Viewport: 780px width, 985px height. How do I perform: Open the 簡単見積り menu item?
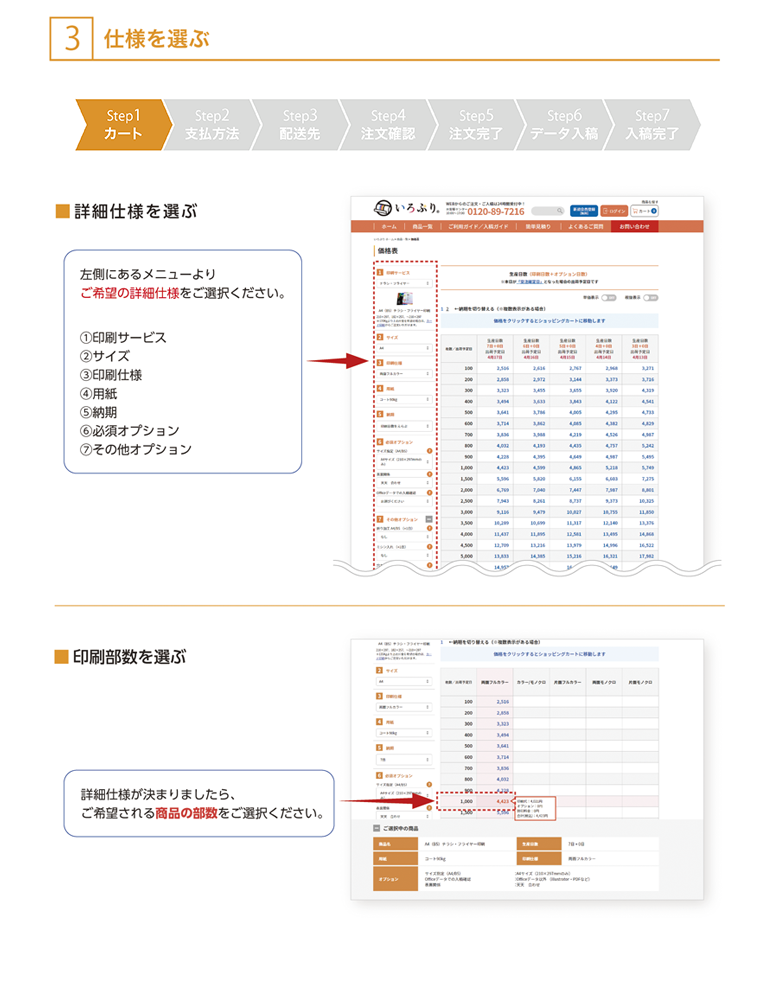(538, 227)
